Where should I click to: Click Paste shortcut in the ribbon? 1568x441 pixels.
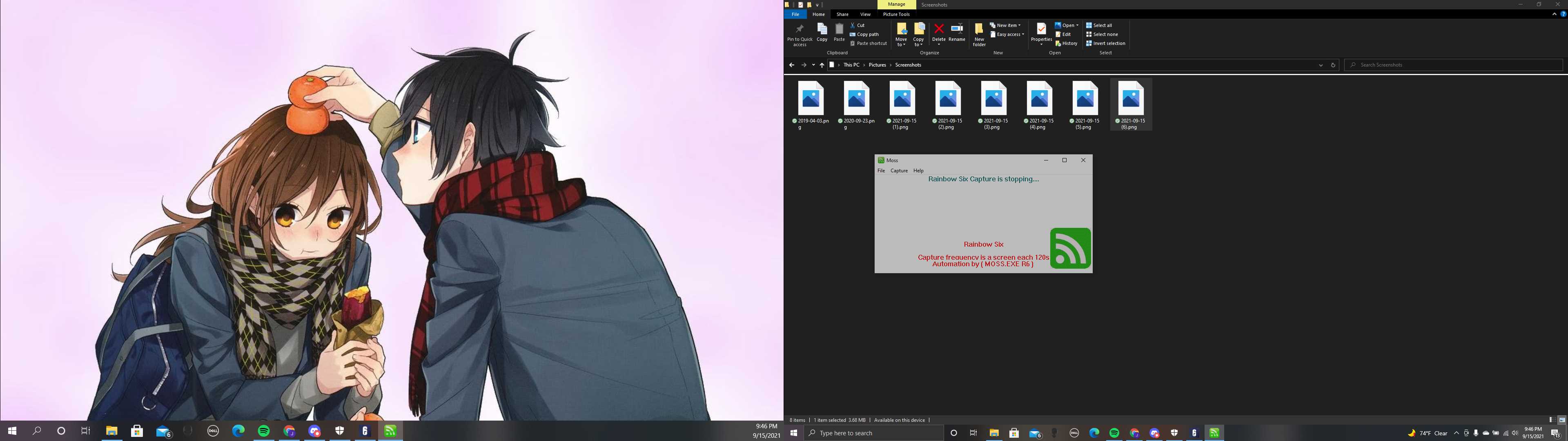pyautogui.click(x=869, y=44)
